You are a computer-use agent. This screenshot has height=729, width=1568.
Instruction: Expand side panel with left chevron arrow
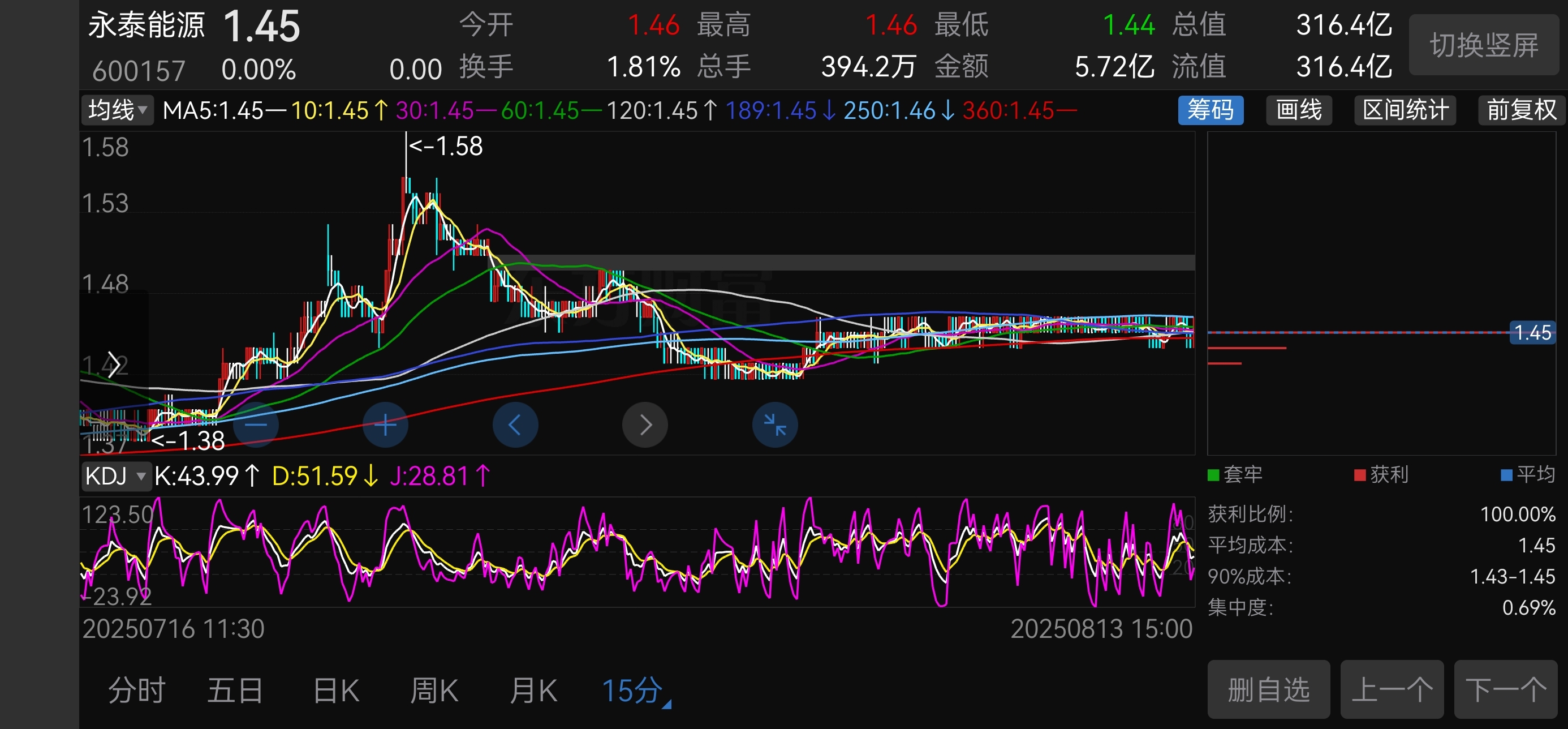113,364
